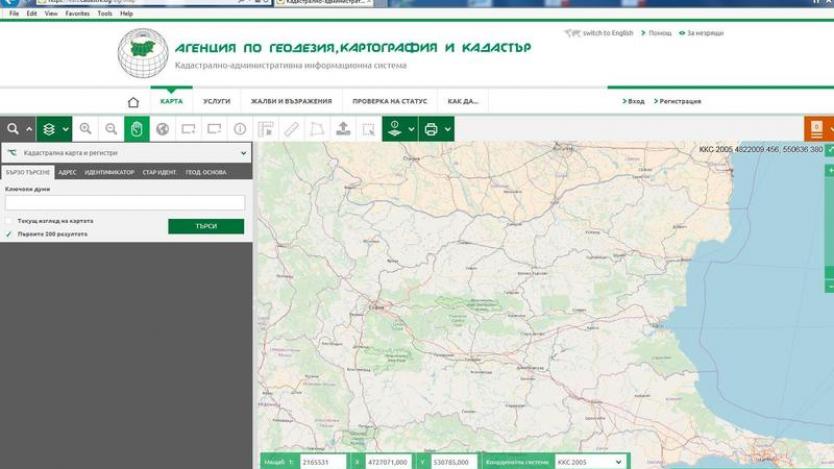Viewport: 834px width, 469px height.
Task: Open the 'Услуги' navigation menu item
Action: (216, 101)
